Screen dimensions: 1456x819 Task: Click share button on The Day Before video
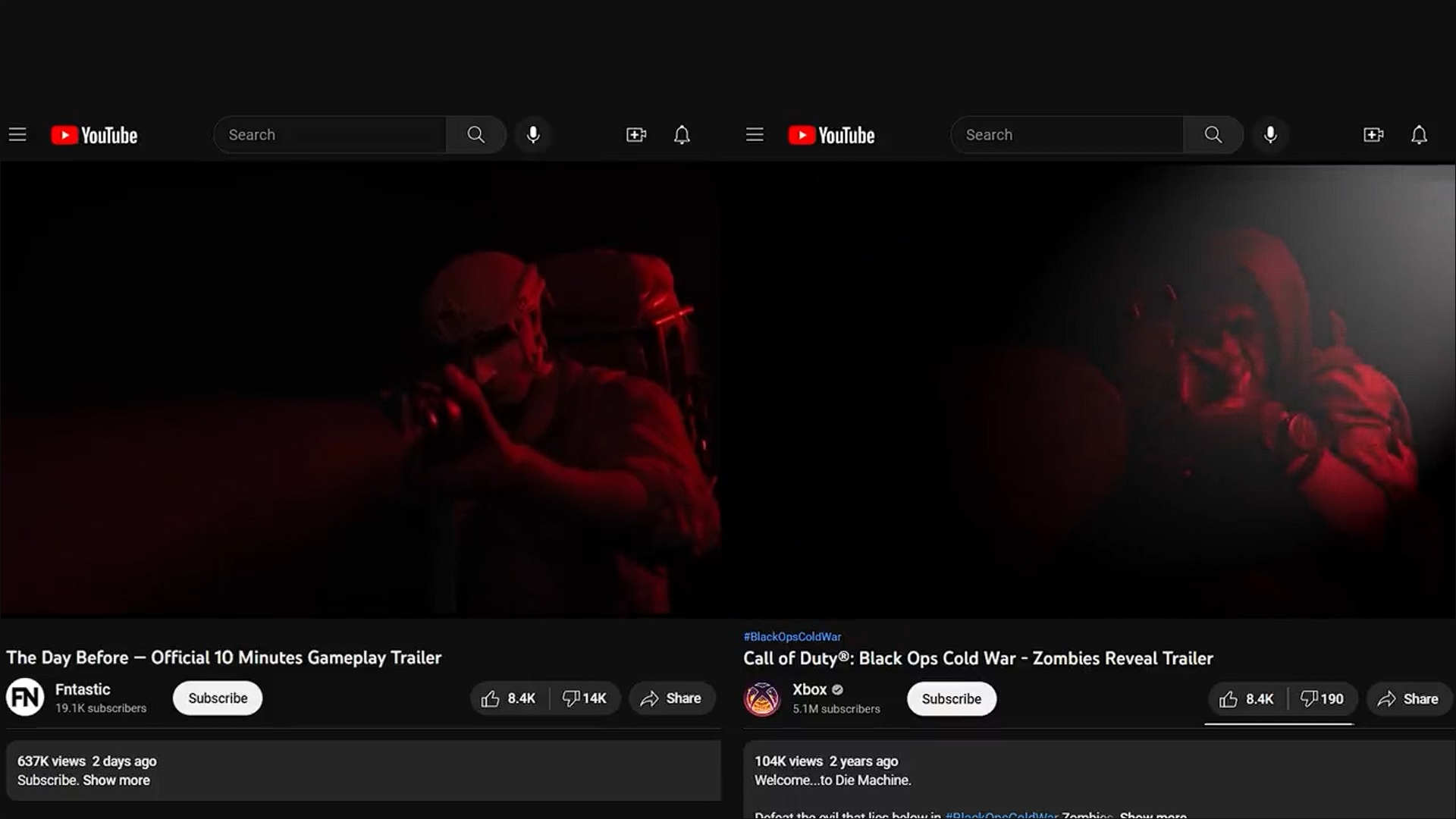(x=672, y=698)
